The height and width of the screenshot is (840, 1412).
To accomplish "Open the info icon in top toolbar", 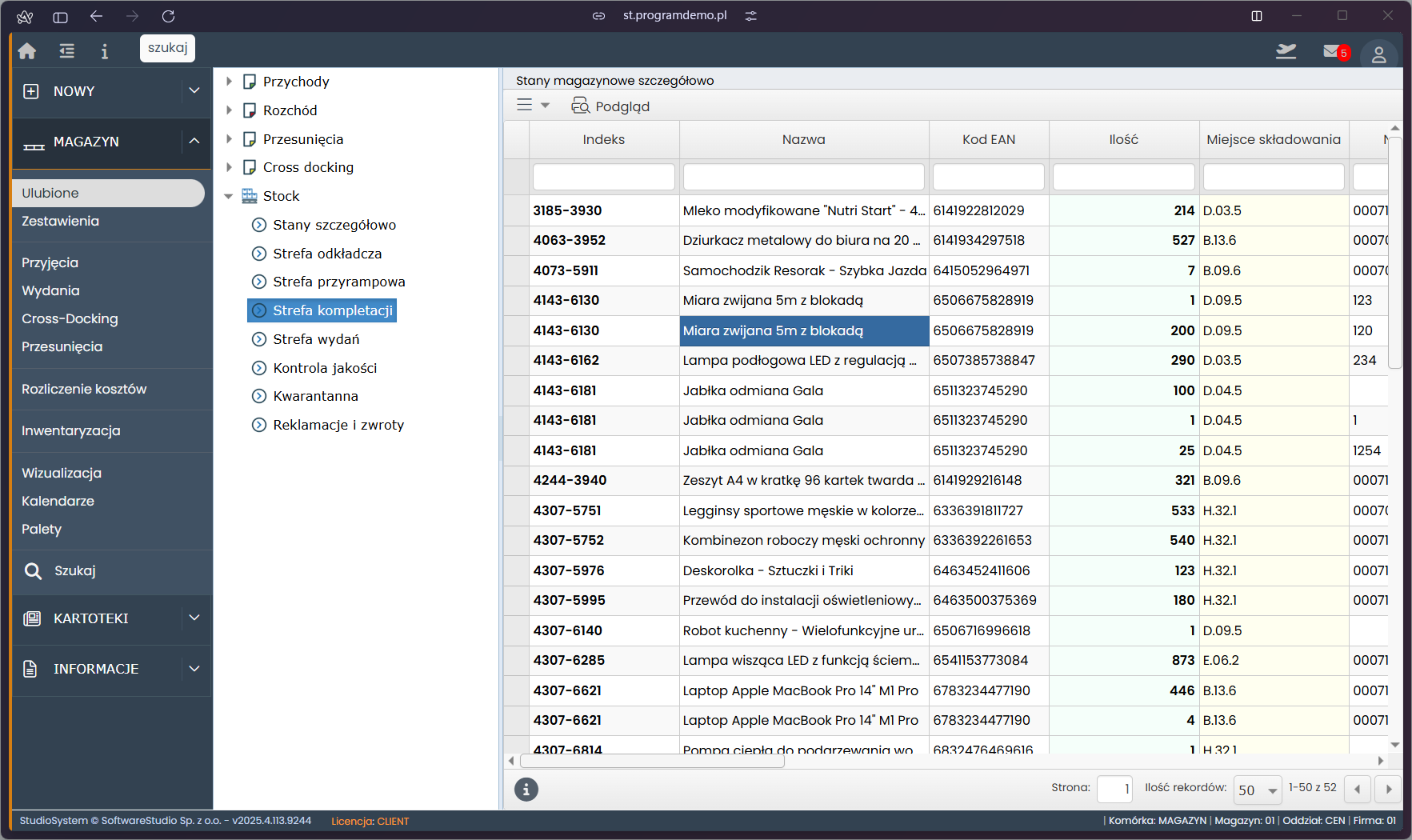I will coord(104,51).
